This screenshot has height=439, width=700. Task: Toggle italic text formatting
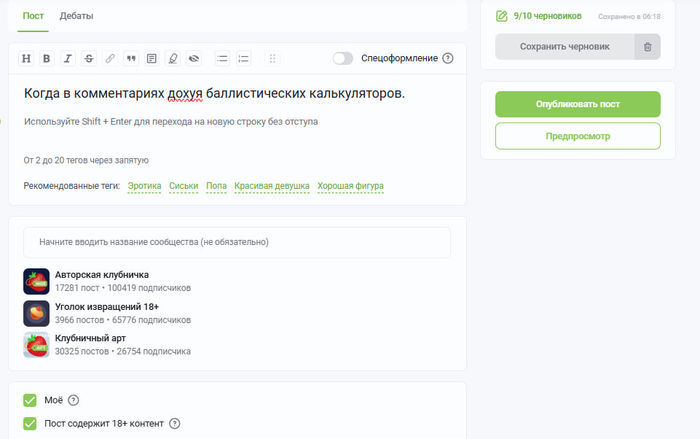68,58
